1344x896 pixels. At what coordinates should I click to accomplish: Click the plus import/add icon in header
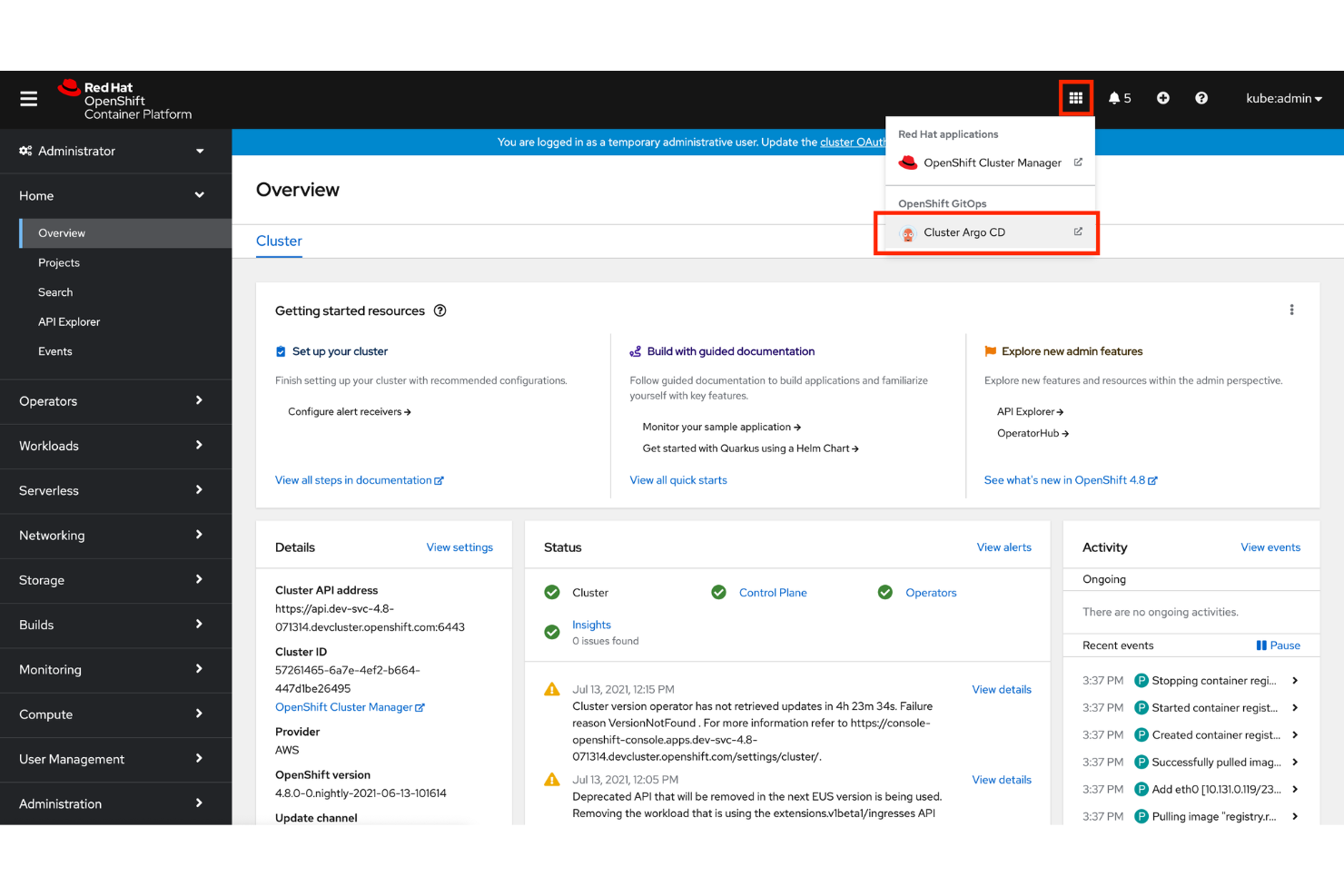tap(1163, 98)
